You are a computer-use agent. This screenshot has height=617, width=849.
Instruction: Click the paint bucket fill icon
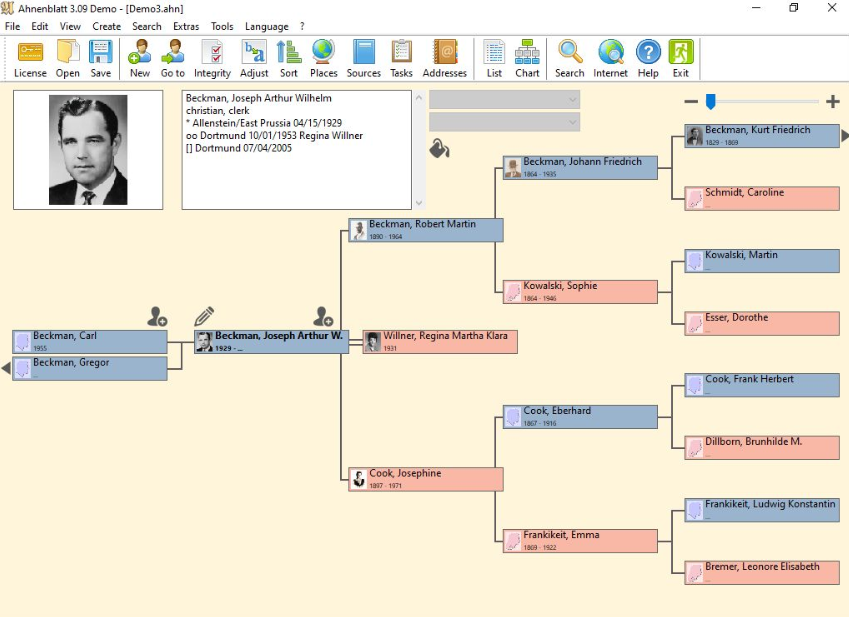click(439, 149)
